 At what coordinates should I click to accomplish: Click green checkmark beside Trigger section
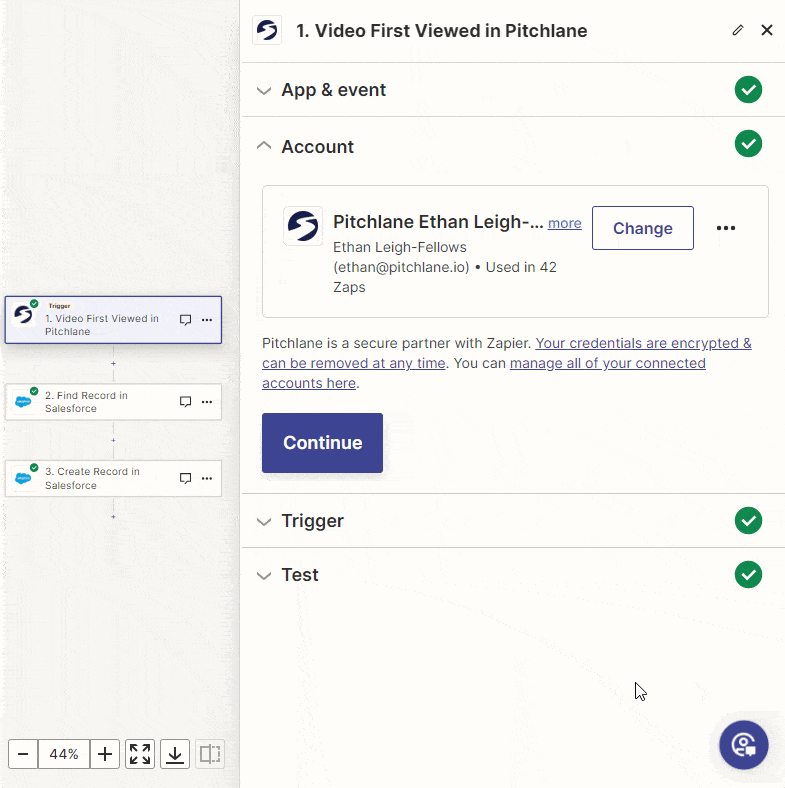[x=748, y=521]
